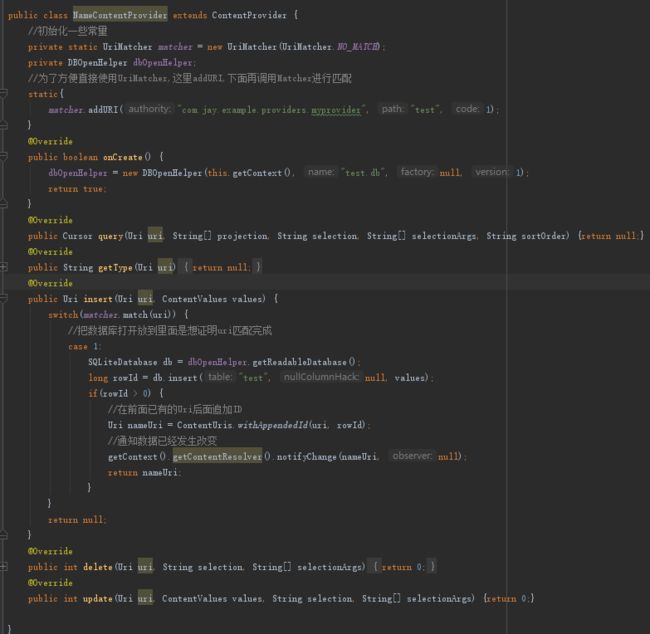Click comment mentioning addURI and Matcher
This screenshot has height=634, width=650.
coord(189,78)
